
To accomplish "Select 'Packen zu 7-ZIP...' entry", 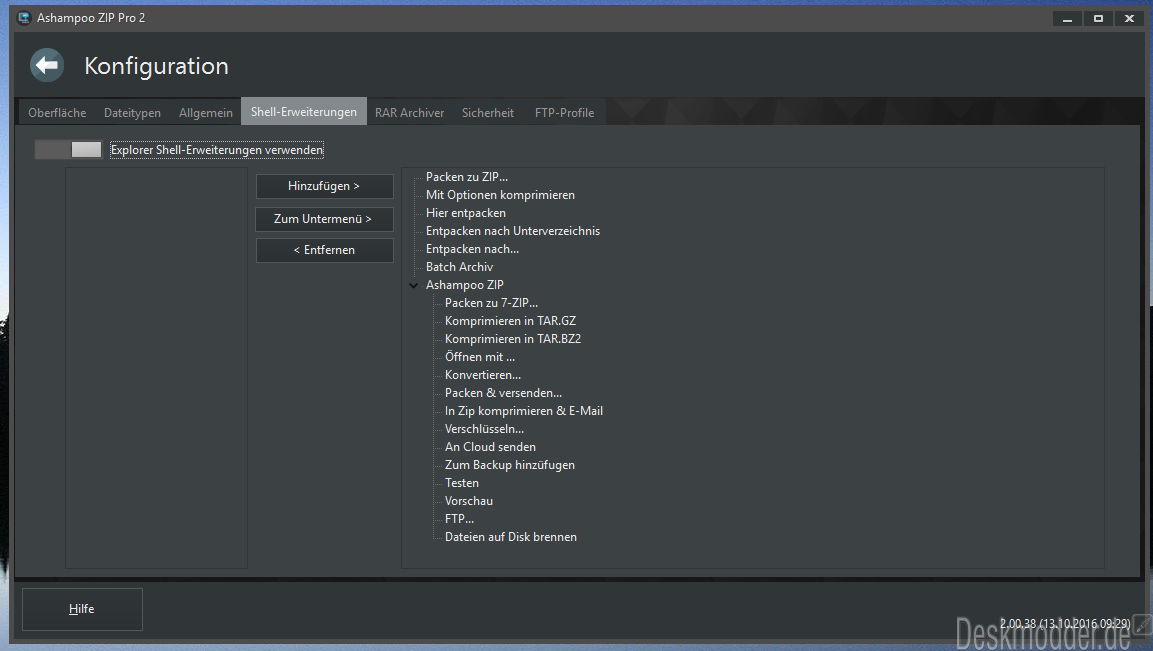I will pos(491,303).
